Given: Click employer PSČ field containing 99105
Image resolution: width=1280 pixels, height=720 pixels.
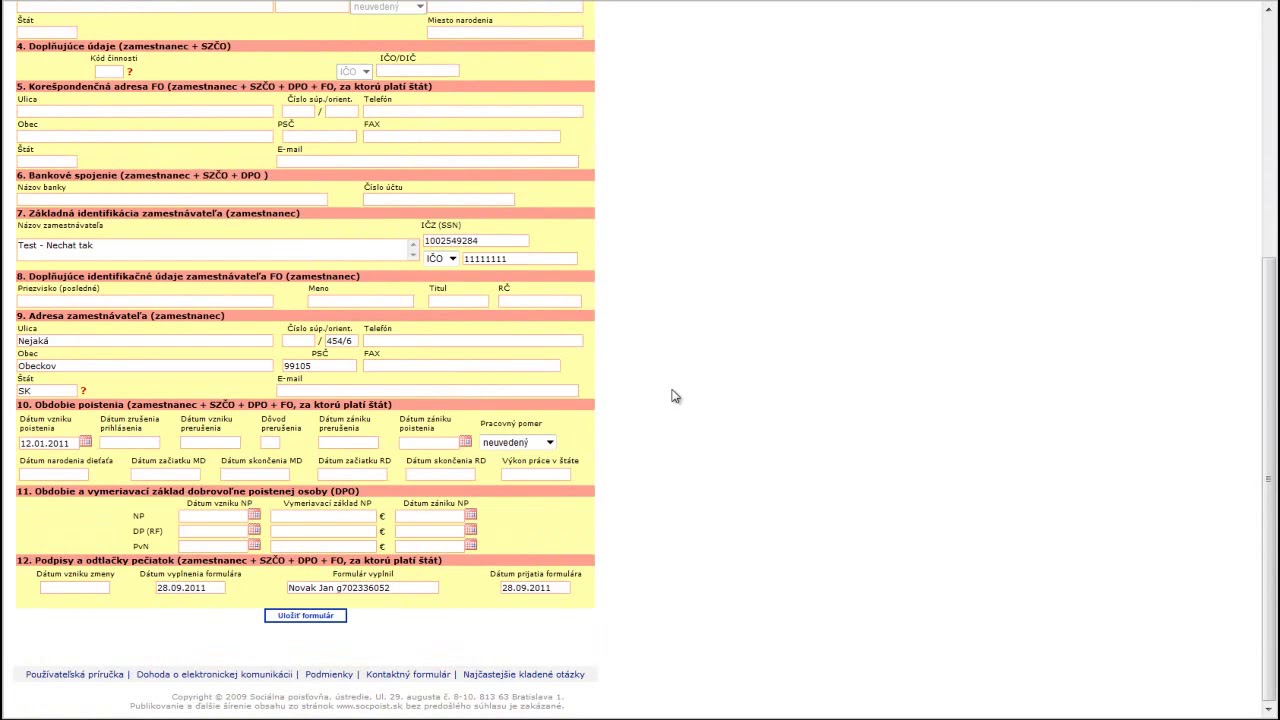Looking at the screenshot, I should 319,366.
